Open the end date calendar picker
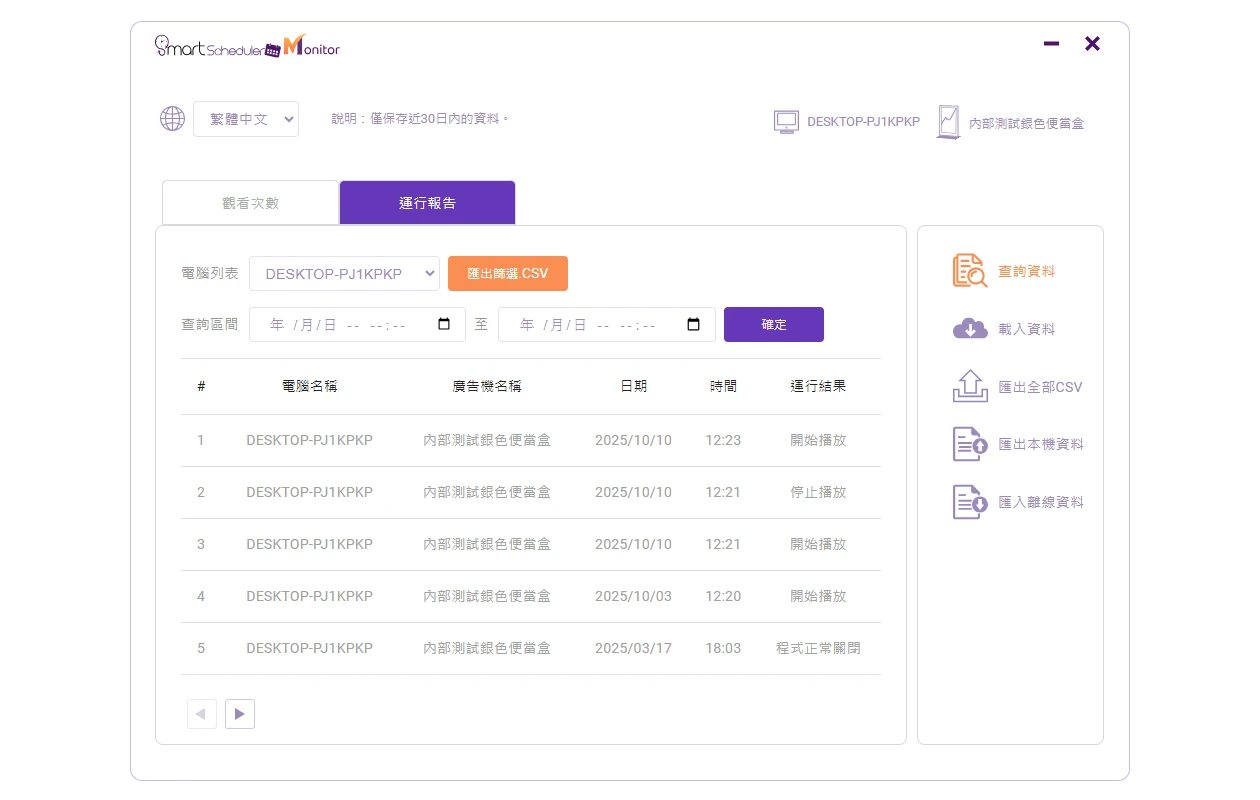This screenshot has height=800, width=1260. [x=694, y=325]
